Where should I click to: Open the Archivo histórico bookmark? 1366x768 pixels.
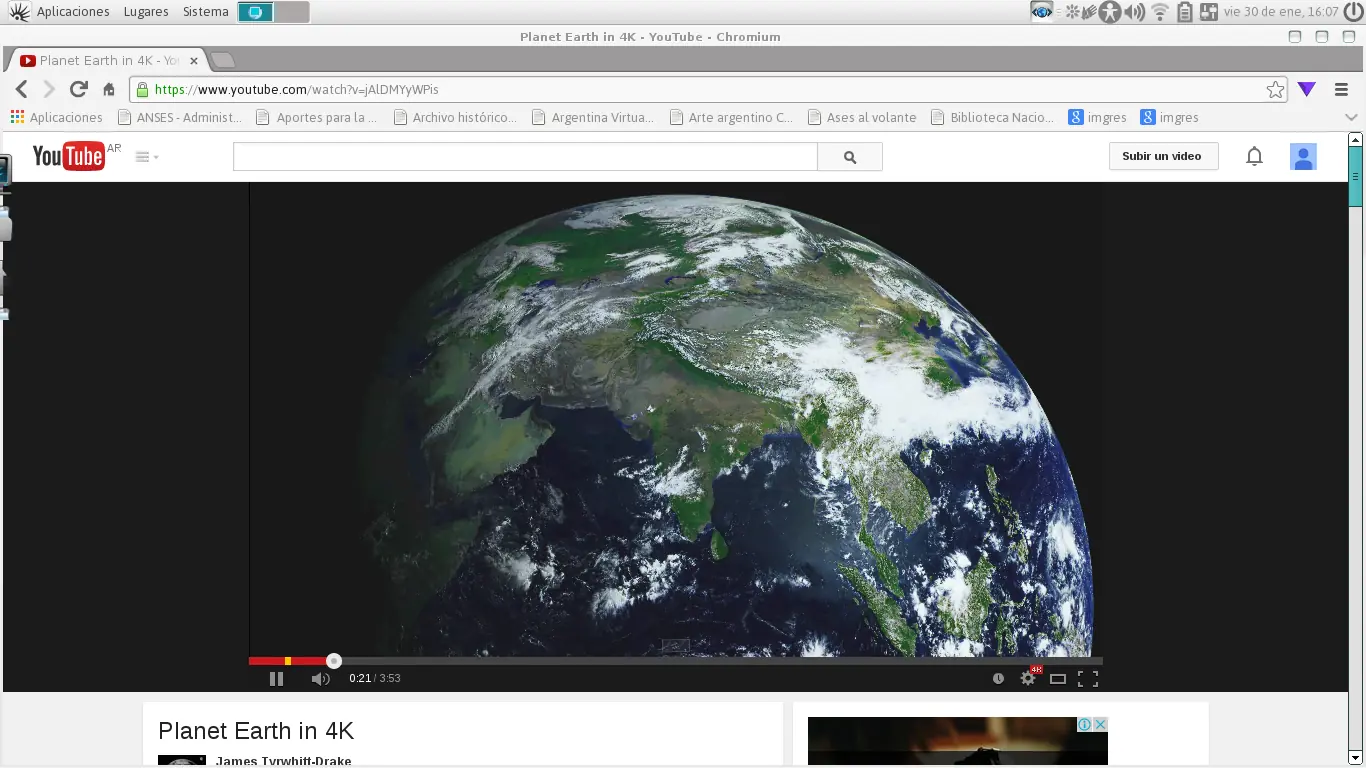455,117
